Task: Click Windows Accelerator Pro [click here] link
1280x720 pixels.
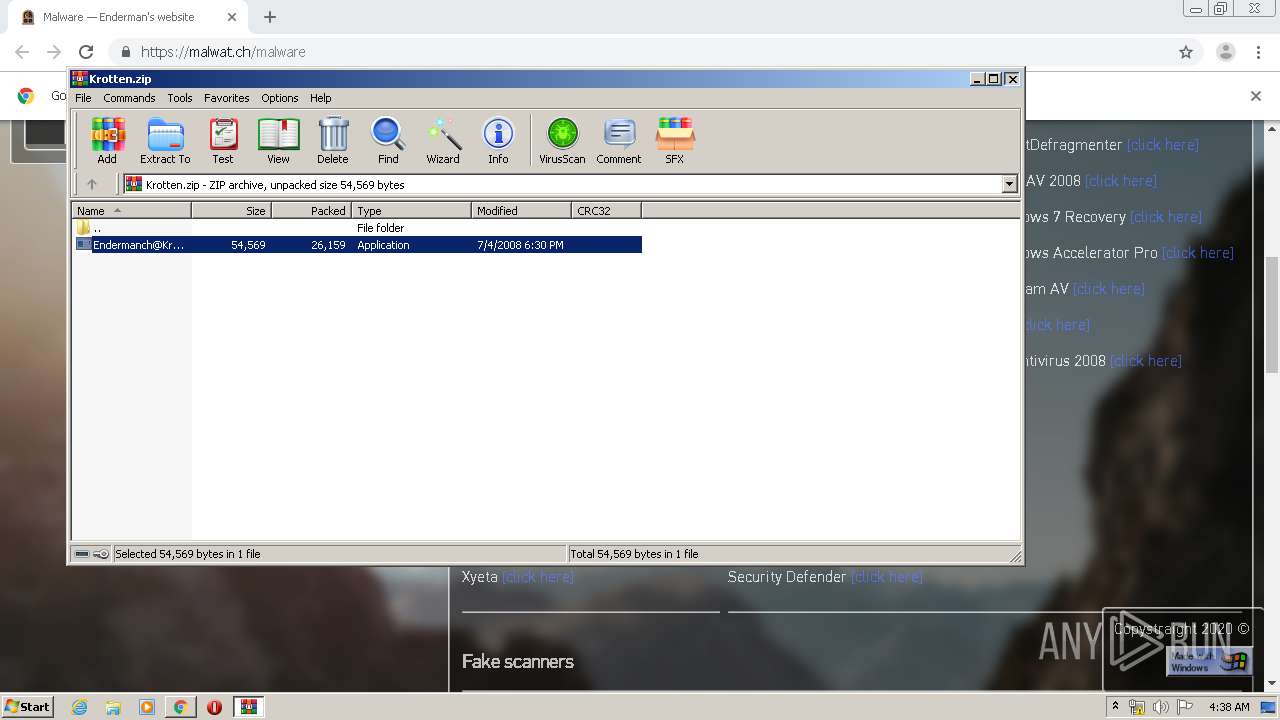Action: pyautogui.click(x=1197, y=253)
